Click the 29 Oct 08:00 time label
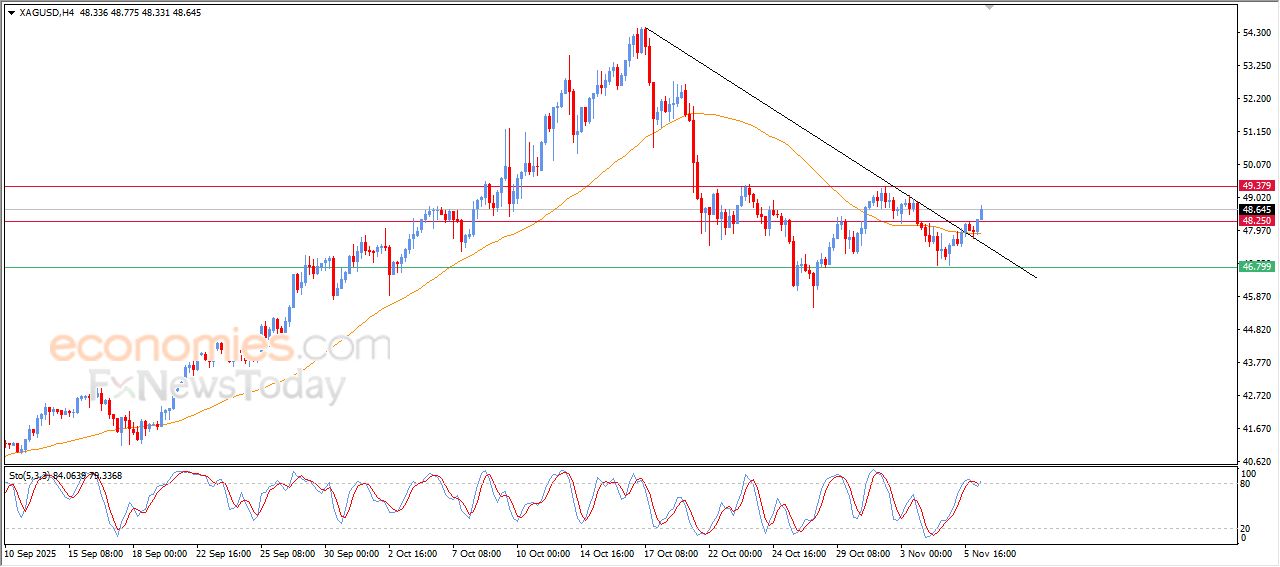The height and width of the screenshot is (567, 1280). click(x=862, y=553)
